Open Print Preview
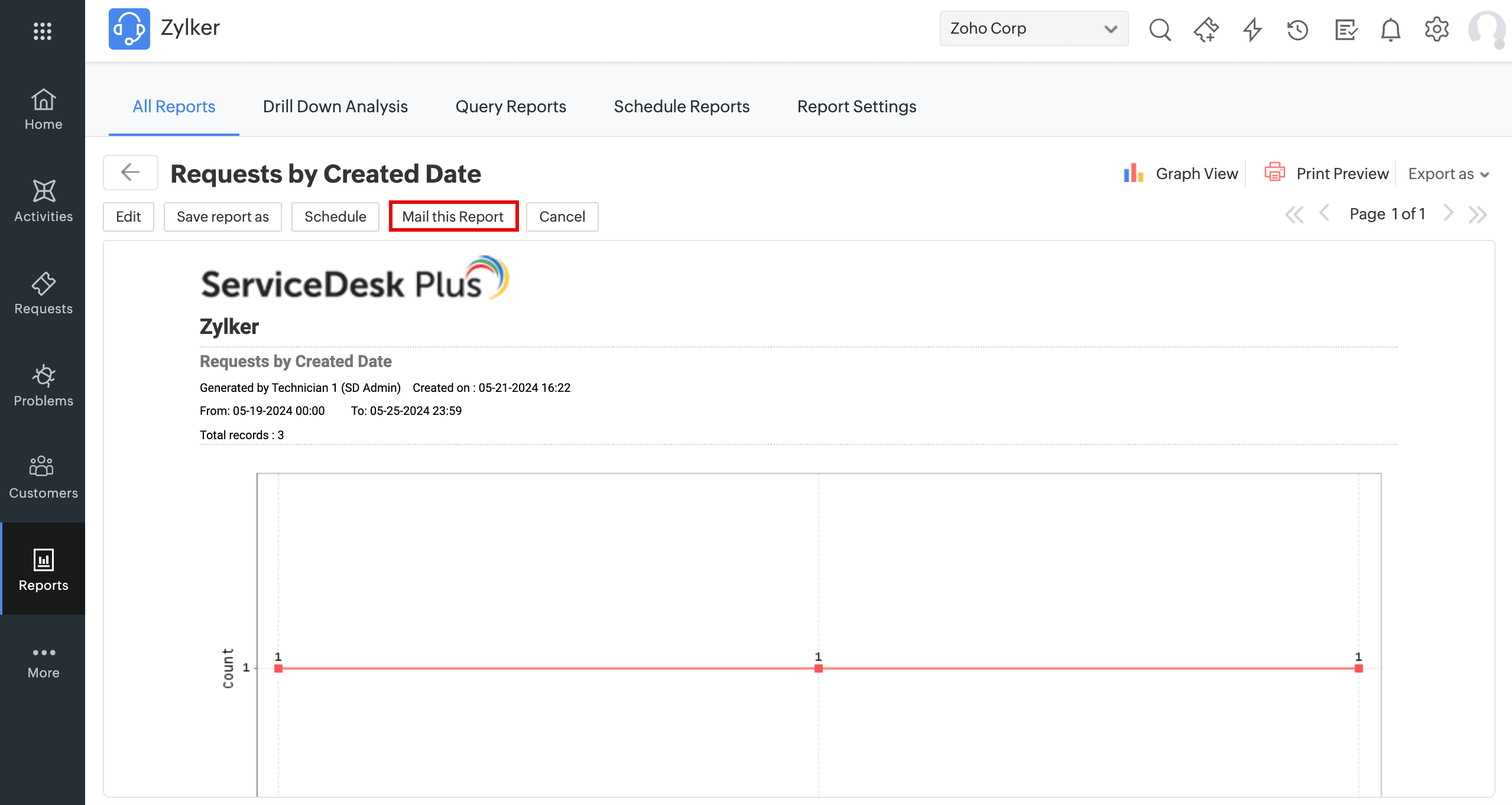Screen dimensions: 1512x805 (x=1326, y=173)
